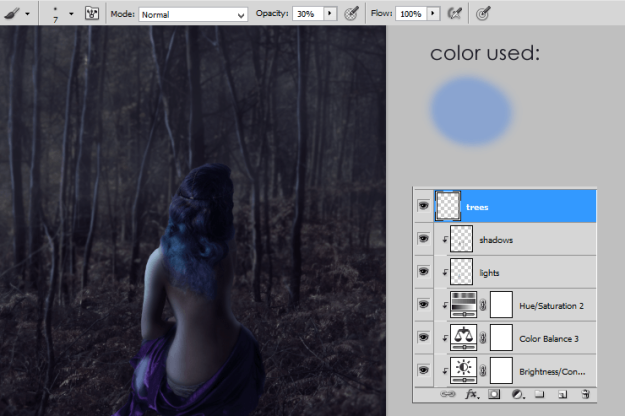
Task: Click mask link icon on Brightness/Contrast
Action: tap(483, 371)
